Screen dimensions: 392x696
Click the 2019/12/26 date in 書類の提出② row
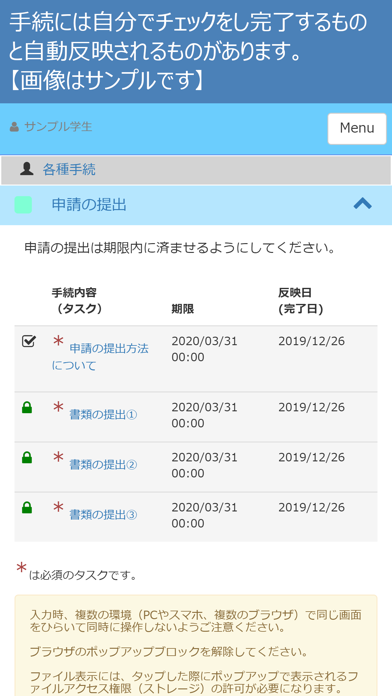[311, 458]
